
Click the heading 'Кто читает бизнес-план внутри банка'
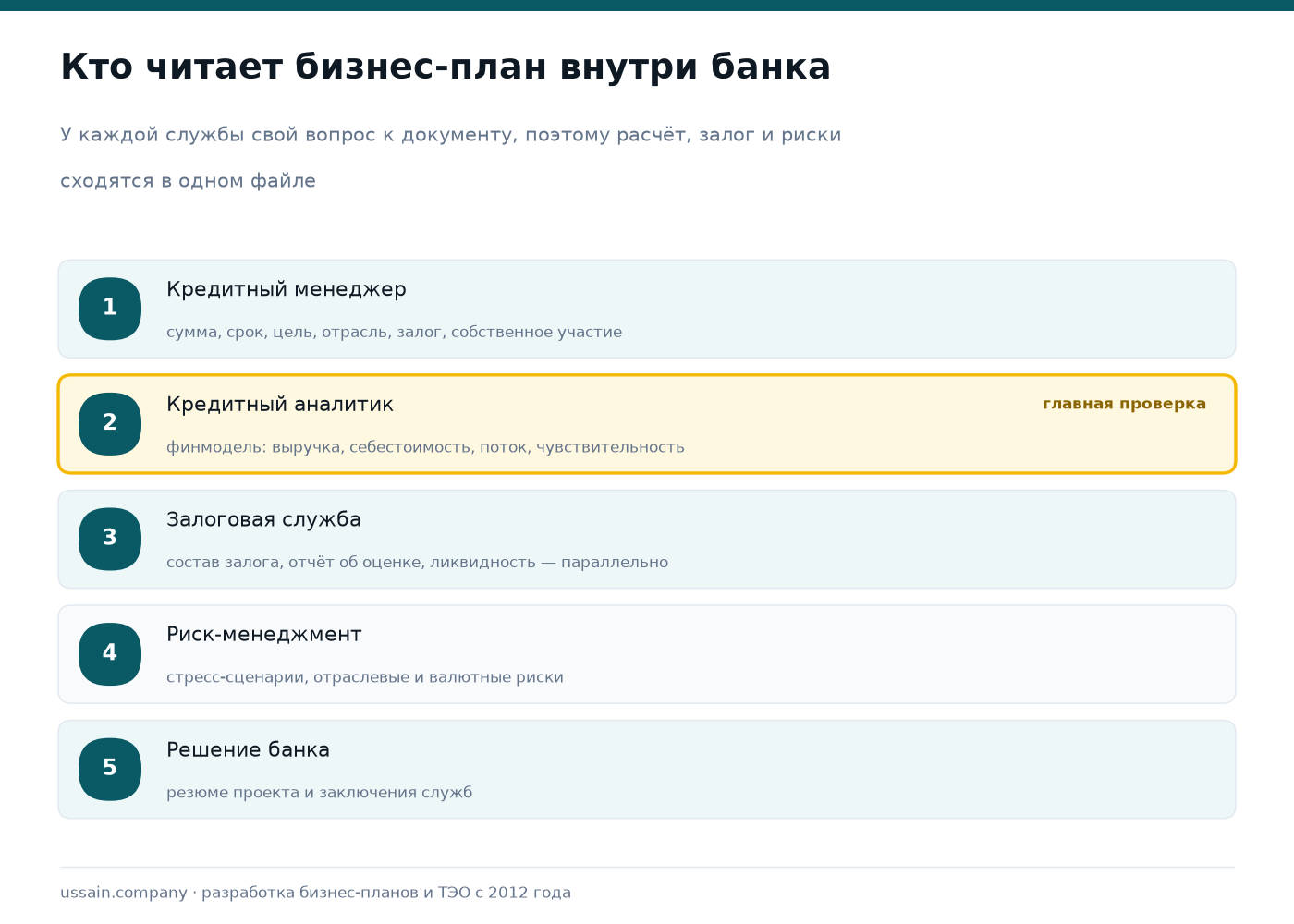[x=446, y=67]
